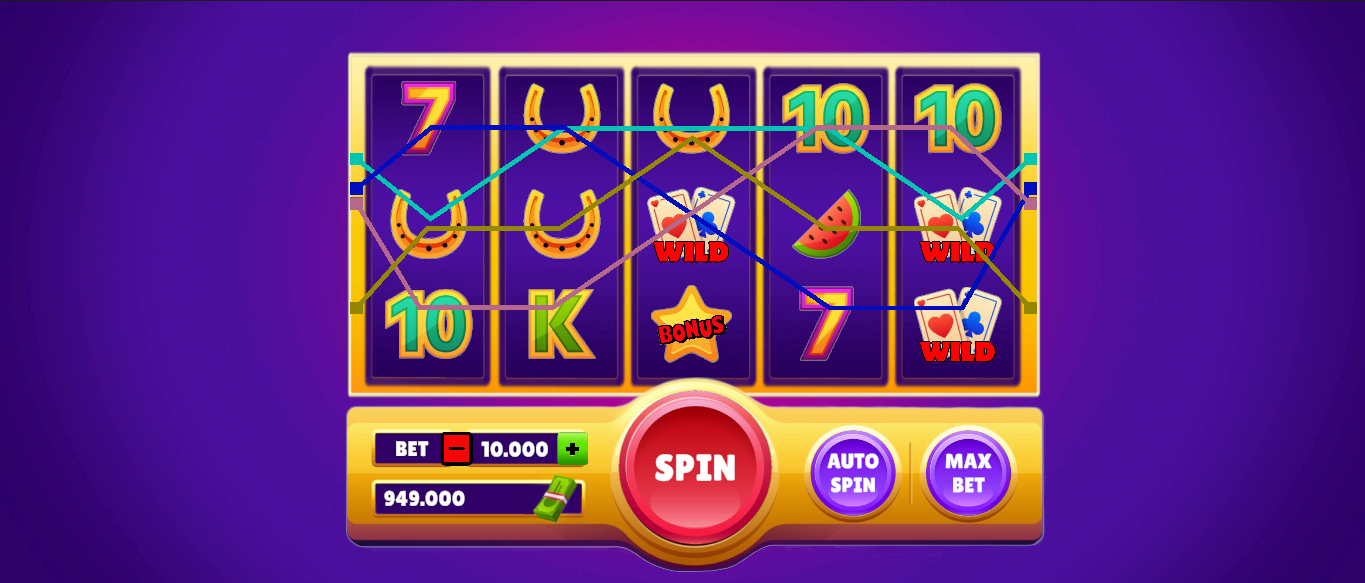Viewport: 1365px width, 583px height.
Task: Select the MAX BET button
Action: [x=968, y=473]
